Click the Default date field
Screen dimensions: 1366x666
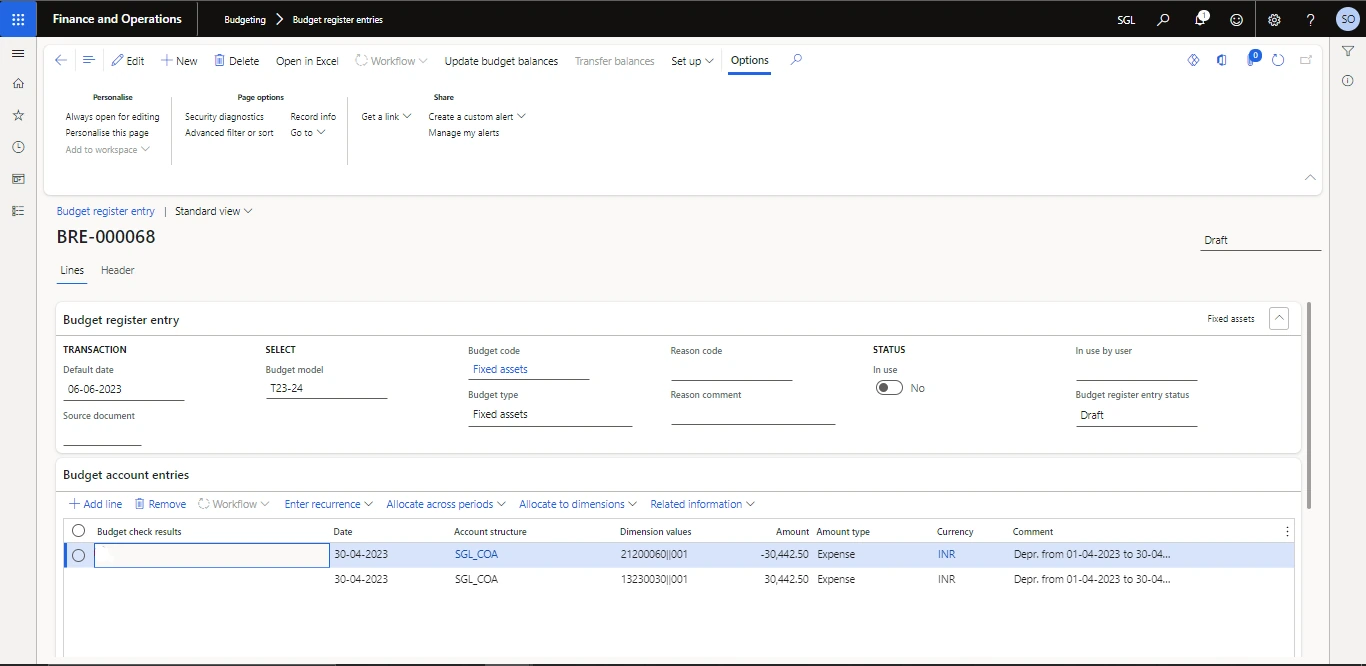coord(124,389)
